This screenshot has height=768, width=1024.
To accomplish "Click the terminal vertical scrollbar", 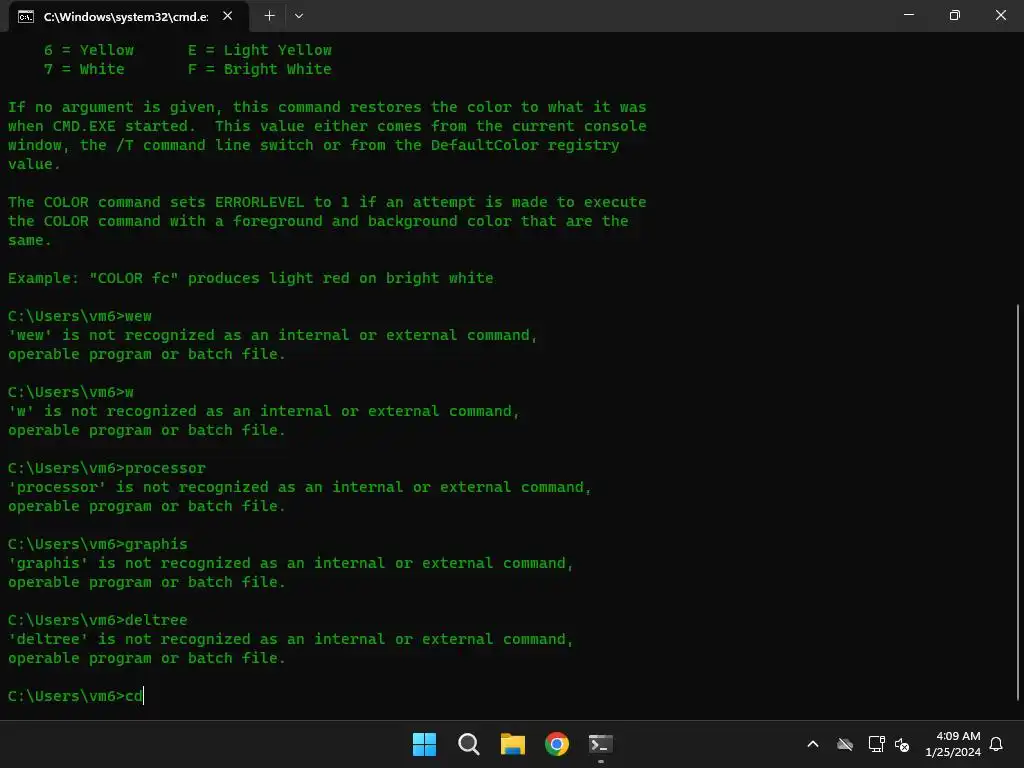I will point(1017,502).
